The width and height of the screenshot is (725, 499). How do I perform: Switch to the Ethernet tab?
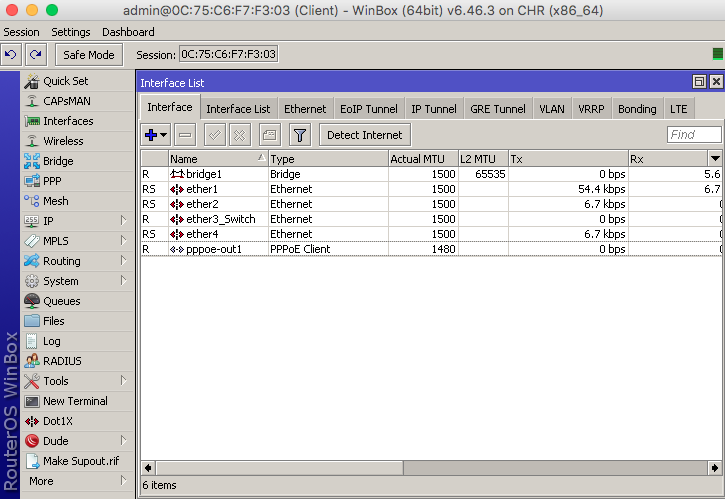pyautogui.click(x=305, y=109)
